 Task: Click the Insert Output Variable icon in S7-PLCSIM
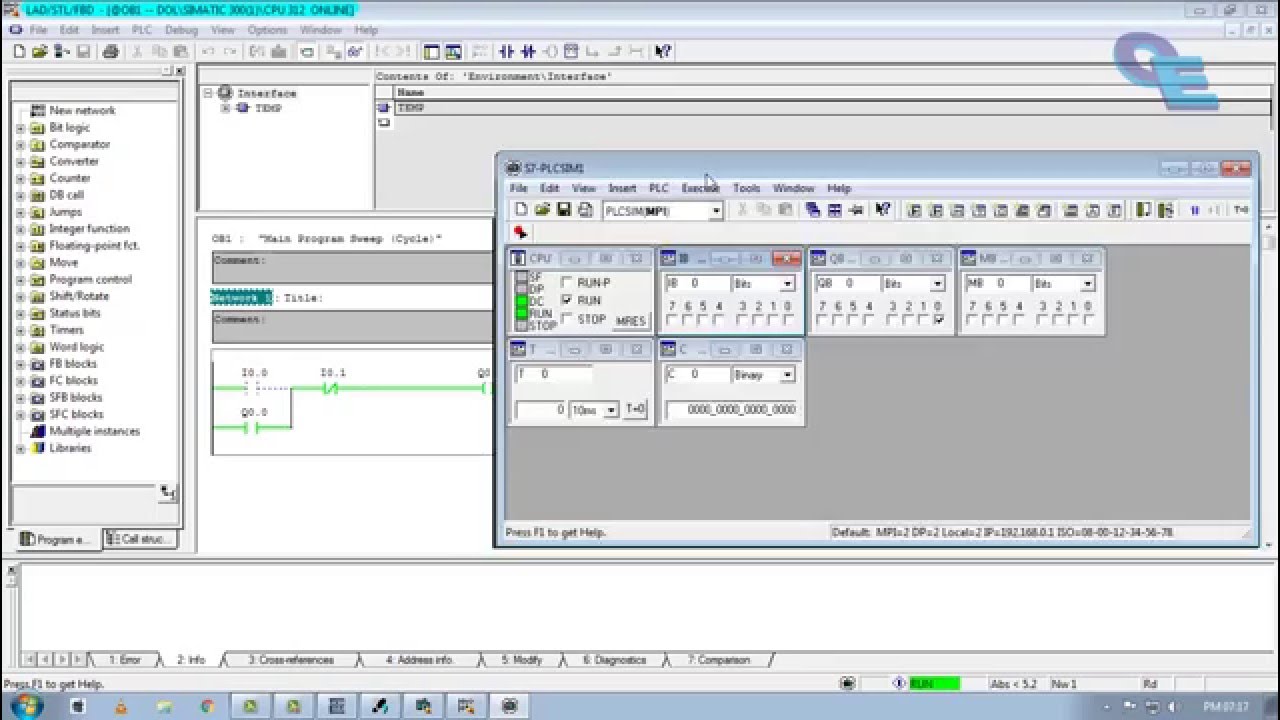pos(937,210)
